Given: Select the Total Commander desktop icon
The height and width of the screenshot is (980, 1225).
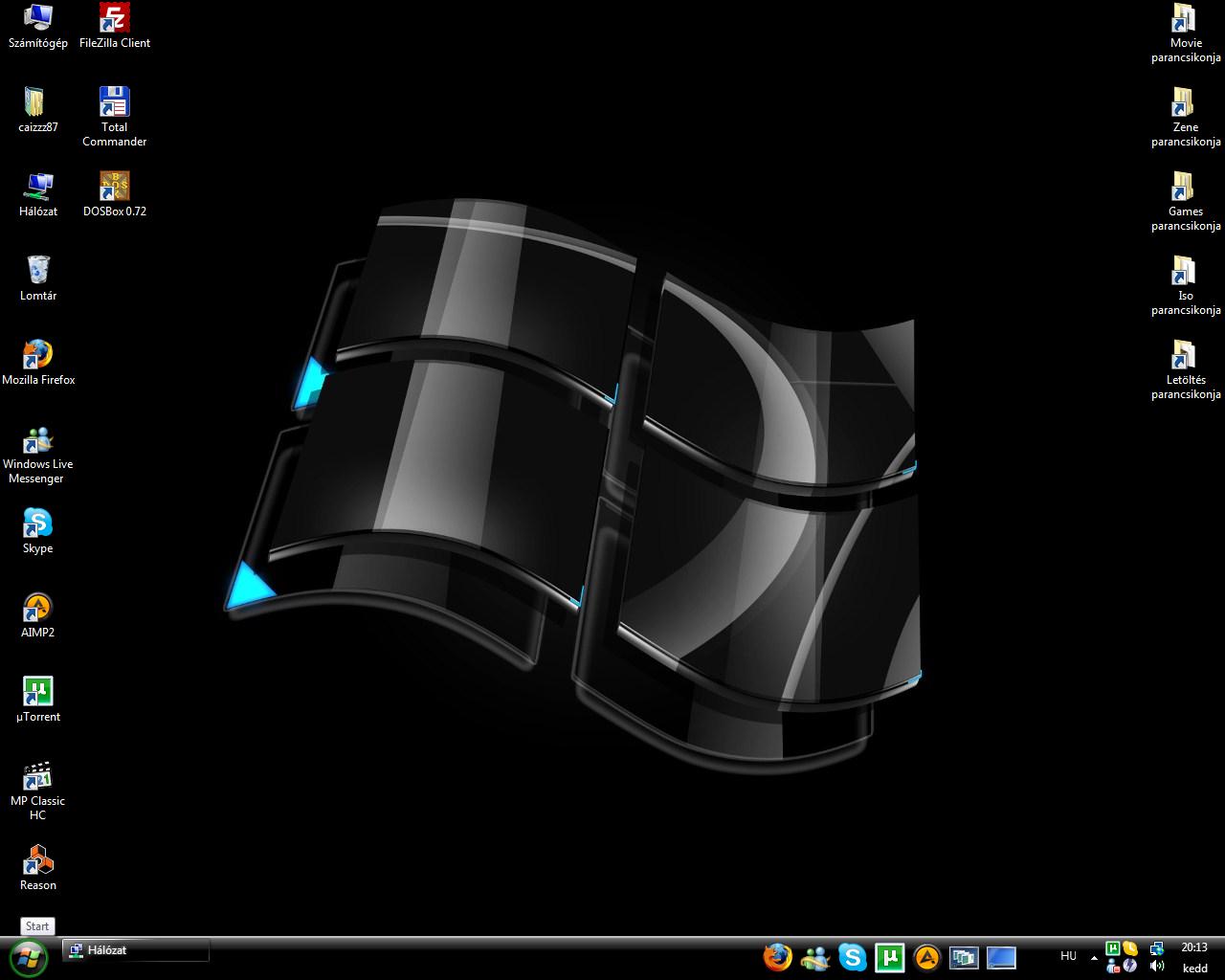Looking at the screenshot, I should pyautogui.click(x=115, y=117).
